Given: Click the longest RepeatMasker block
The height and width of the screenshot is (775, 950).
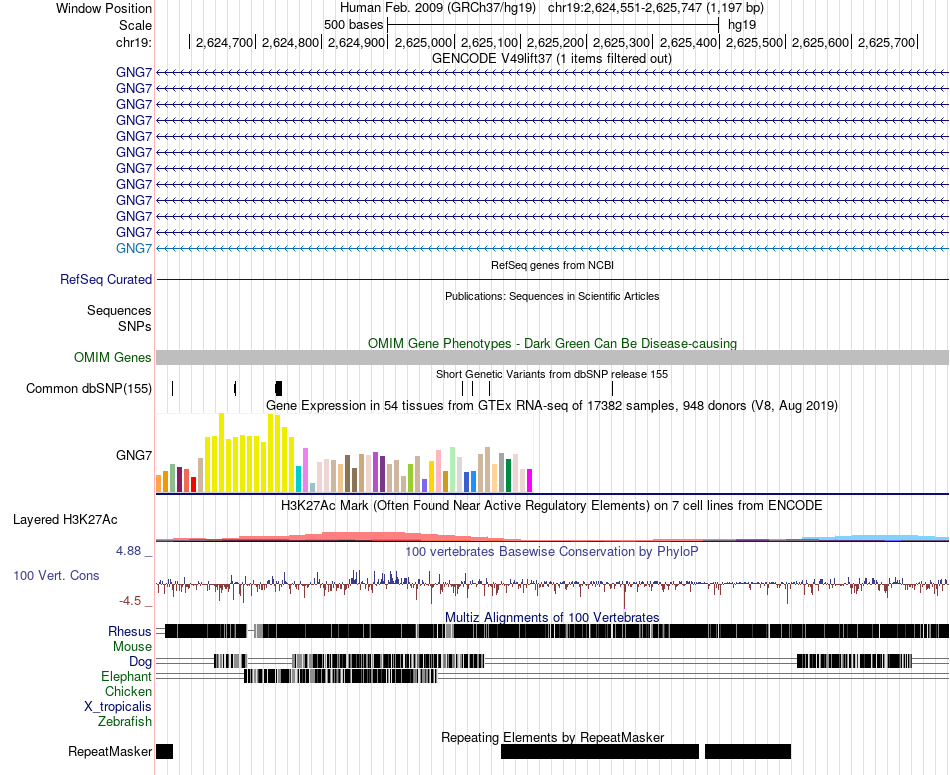Looking at the screenshot, I should [600, 752].
